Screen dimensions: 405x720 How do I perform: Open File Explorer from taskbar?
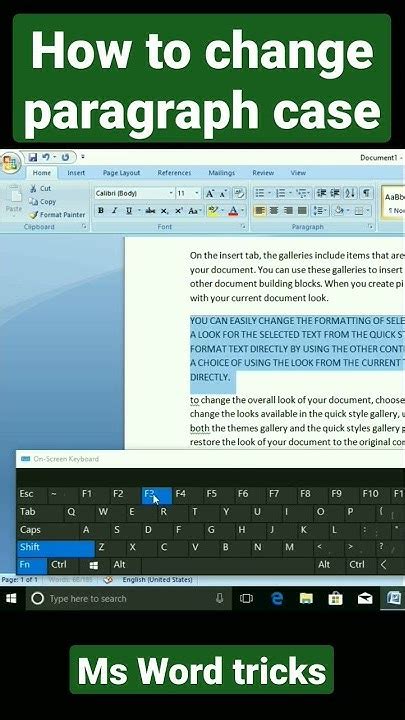[x=306, y=598]
